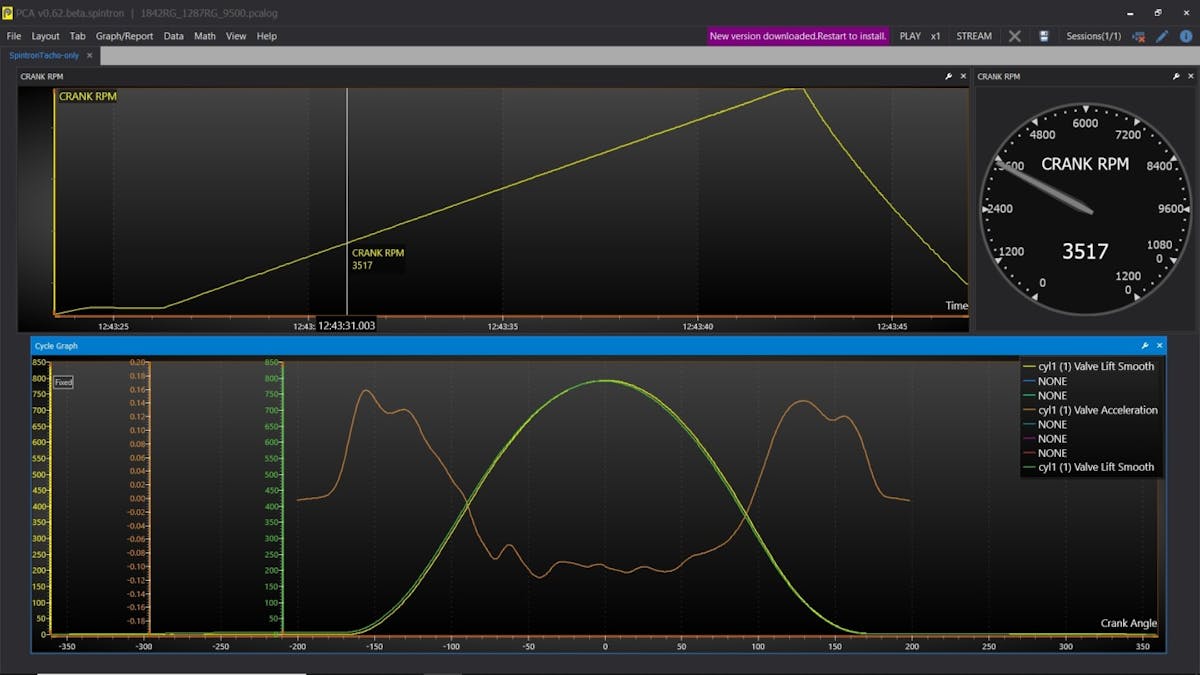Viewport: 1200px width, 675px height.
Task: Open CRANK RPM gauge panel wrench settings
Action: click(x=1177, y=76)
